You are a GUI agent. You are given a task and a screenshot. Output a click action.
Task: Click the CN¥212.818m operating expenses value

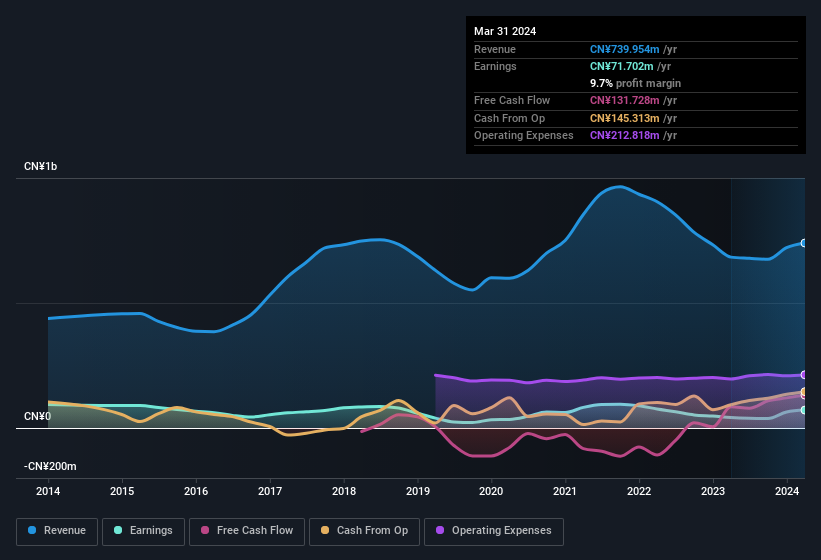click(625, 136)
